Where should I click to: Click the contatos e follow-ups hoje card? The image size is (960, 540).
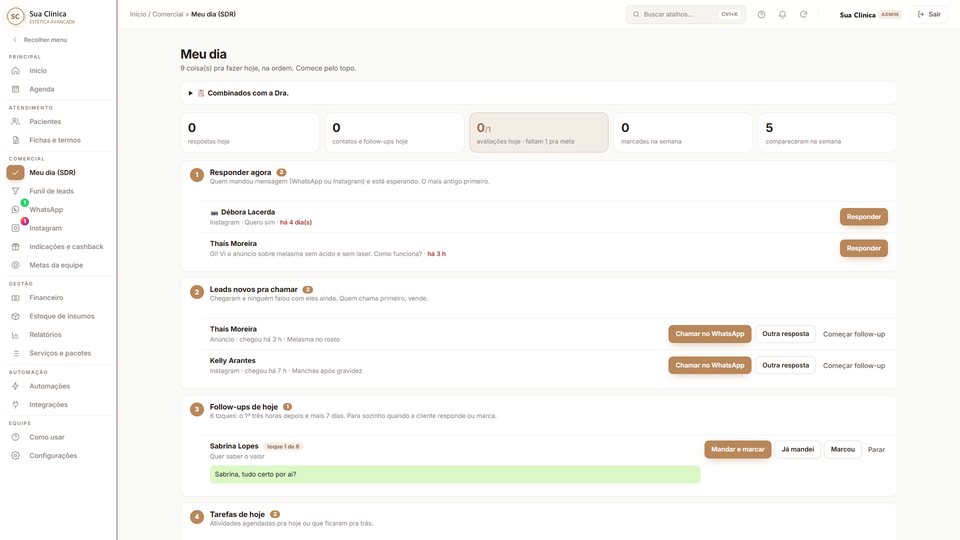point(394,132)
